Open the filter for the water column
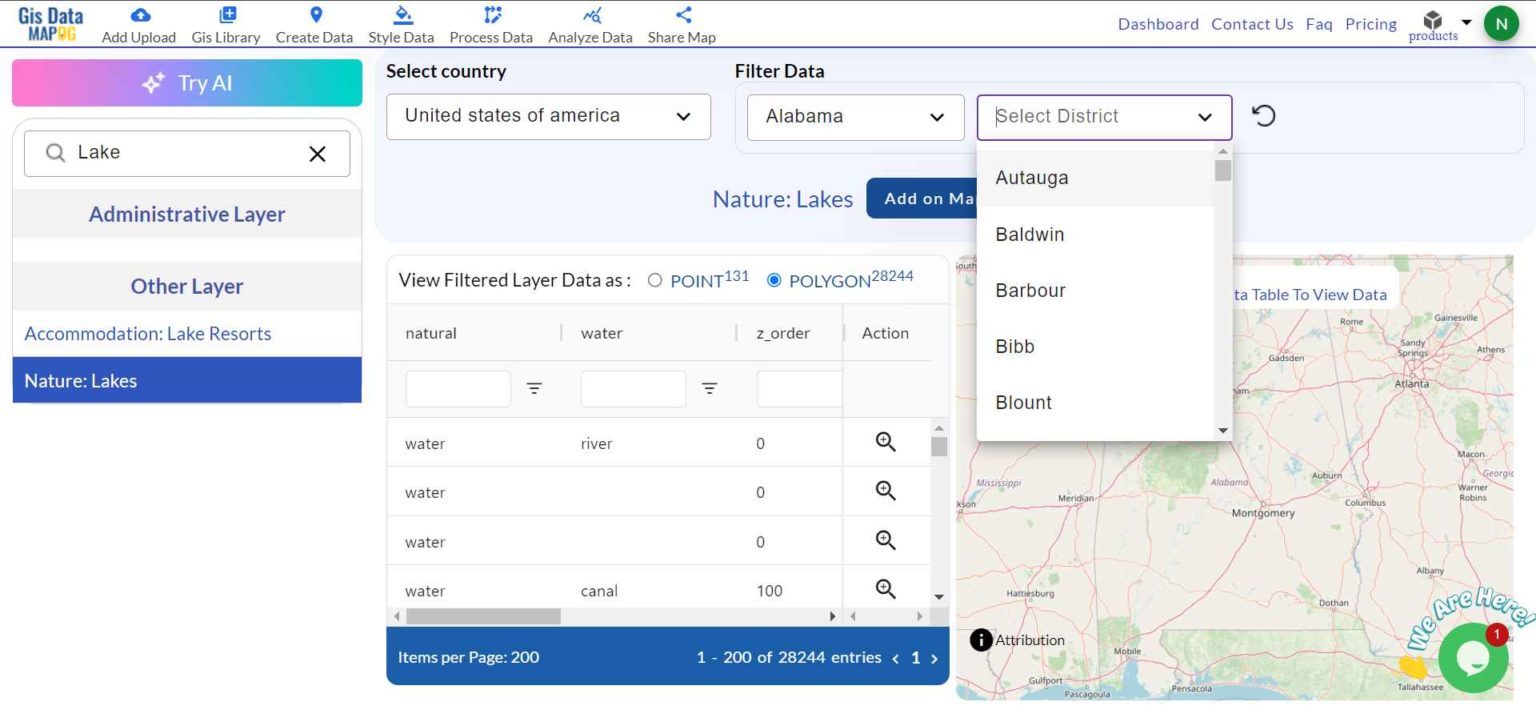This screenshot has width=1536, height=714. pos(710,388)
